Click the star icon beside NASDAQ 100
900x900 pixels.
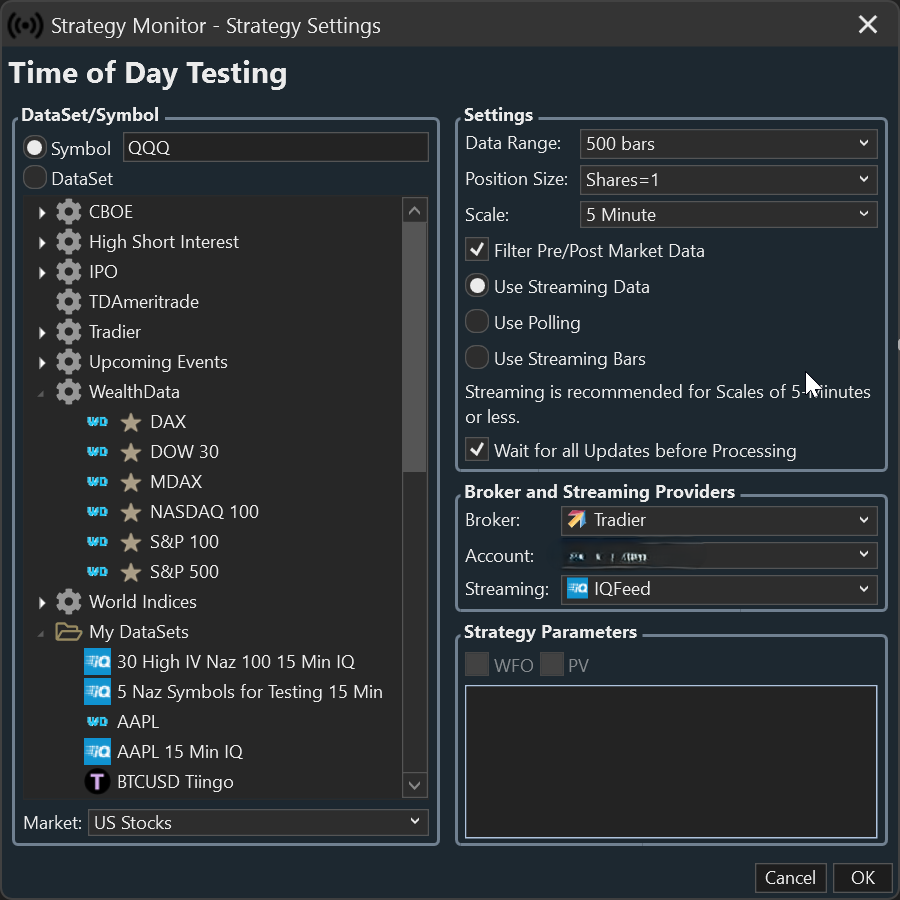click(131, 511)
